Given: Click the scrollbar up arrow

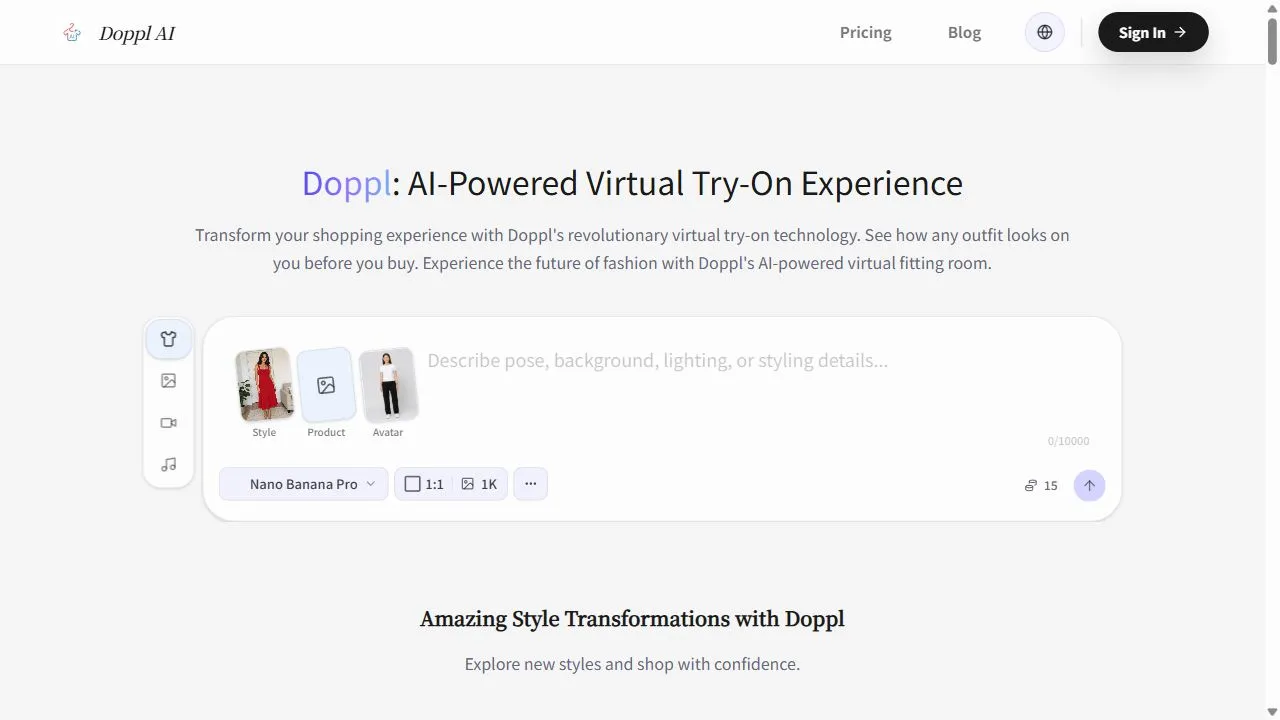Looking at the screenshot, I should pos(1272,8).
